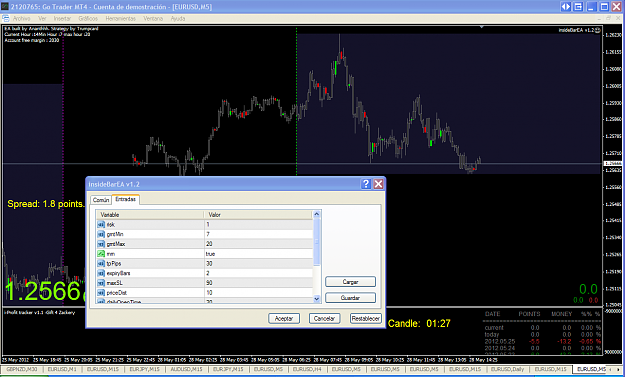625x377 pixels.
Task: Click the maxSL row type icon
Action: click(x=101, y=283)
